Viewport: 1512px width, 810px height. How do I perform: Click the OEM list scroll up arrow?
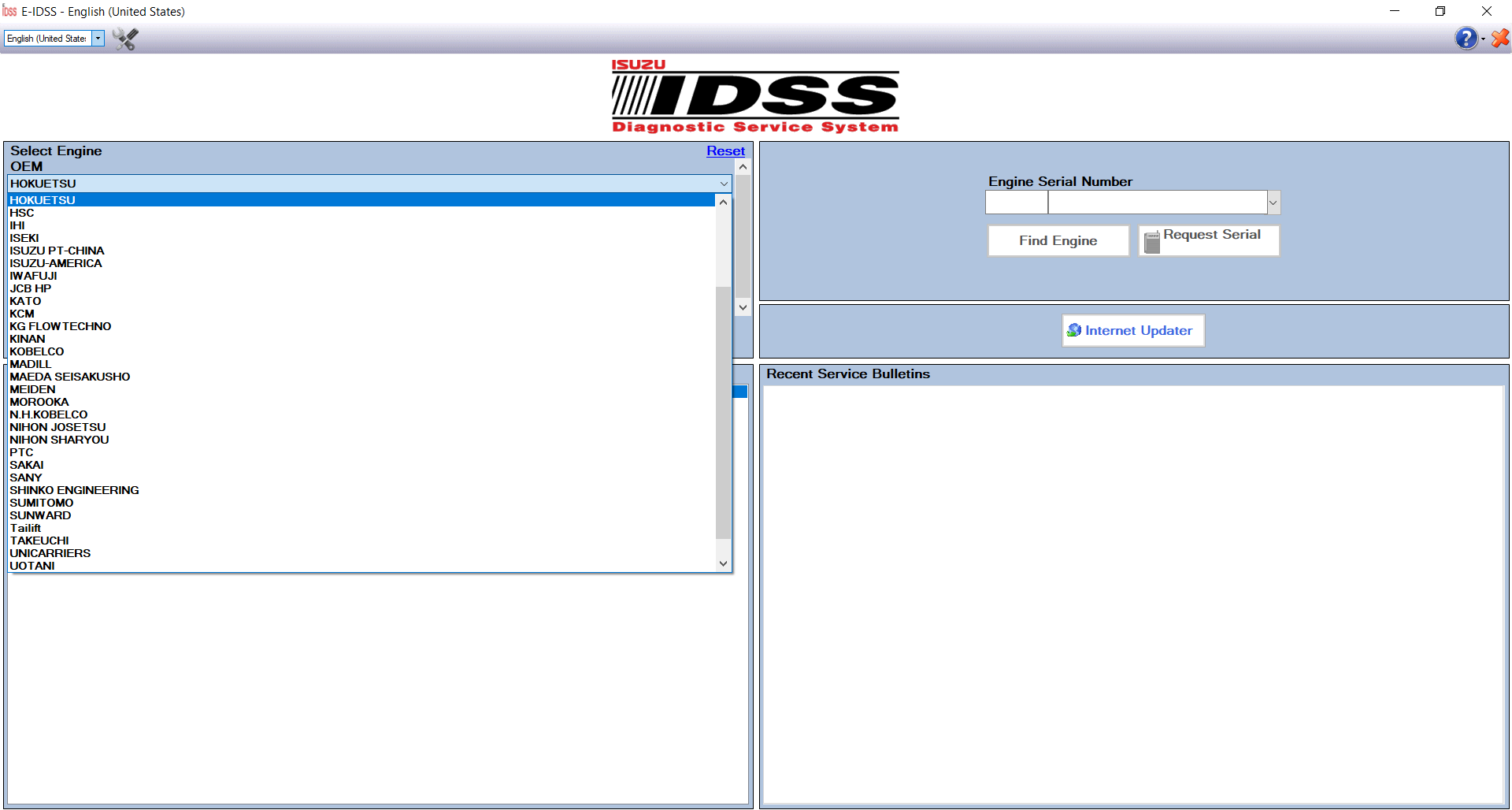(x=723, y=202)
